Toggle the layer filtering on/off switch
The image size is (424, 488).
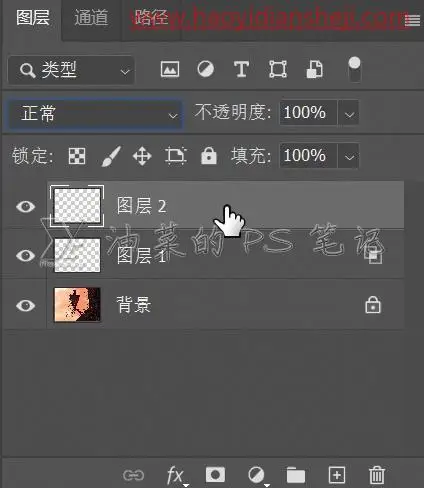[354, 70]
